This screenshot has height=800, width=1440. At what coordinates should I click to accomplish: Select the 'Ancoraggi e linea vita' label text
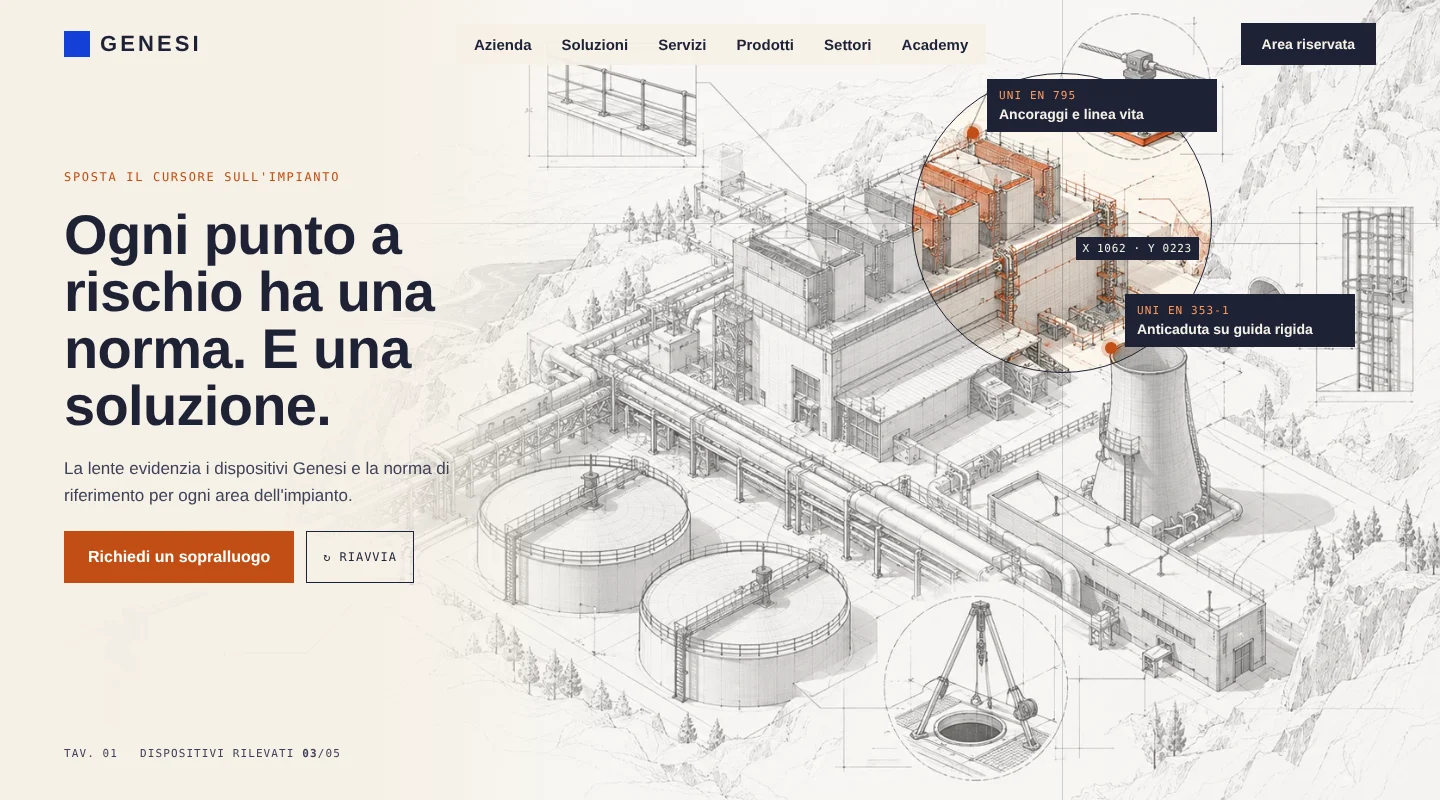coord(1071,115)
